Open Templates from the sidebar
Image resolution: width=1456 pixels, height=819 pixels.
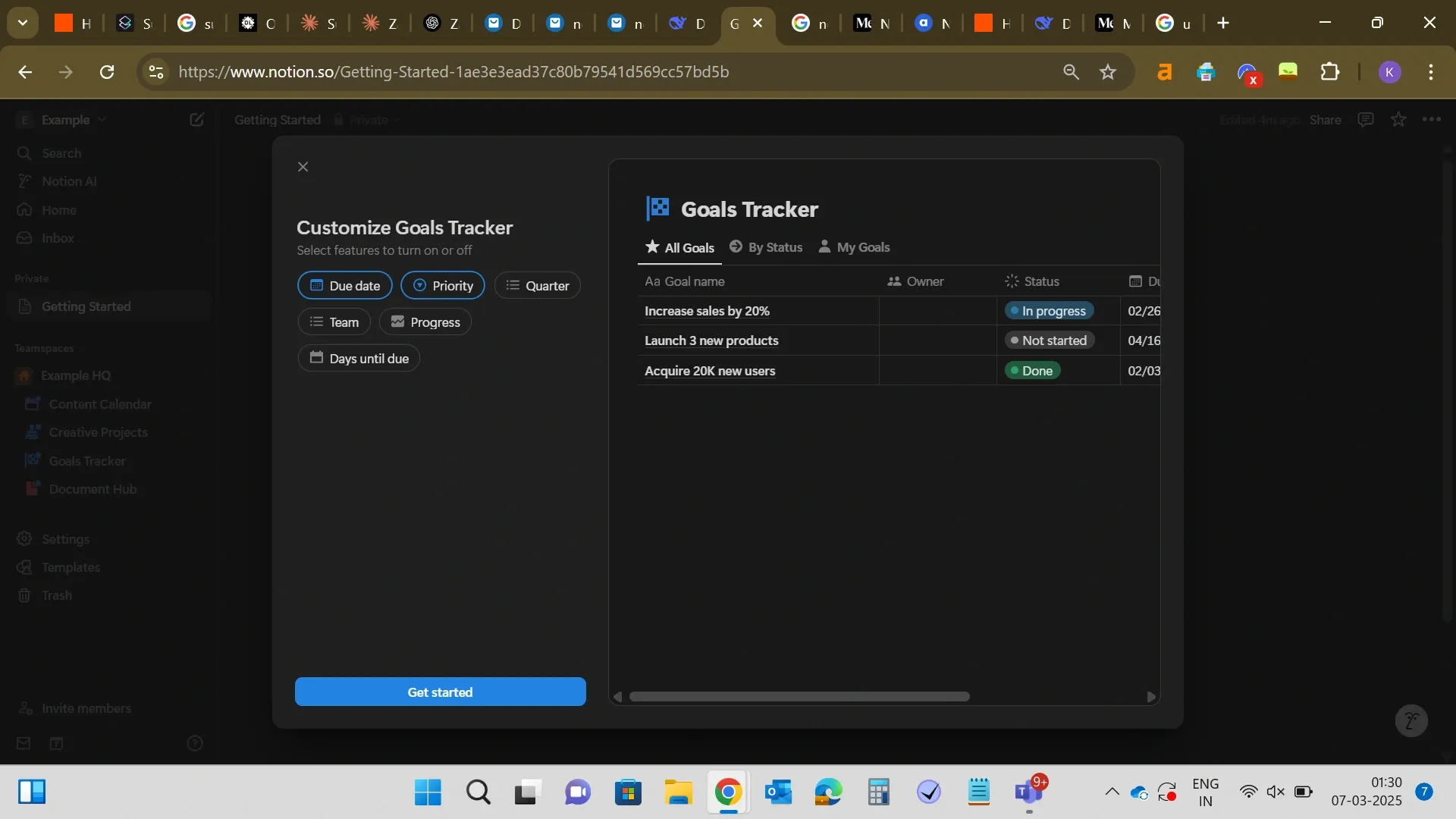point(71,567)
